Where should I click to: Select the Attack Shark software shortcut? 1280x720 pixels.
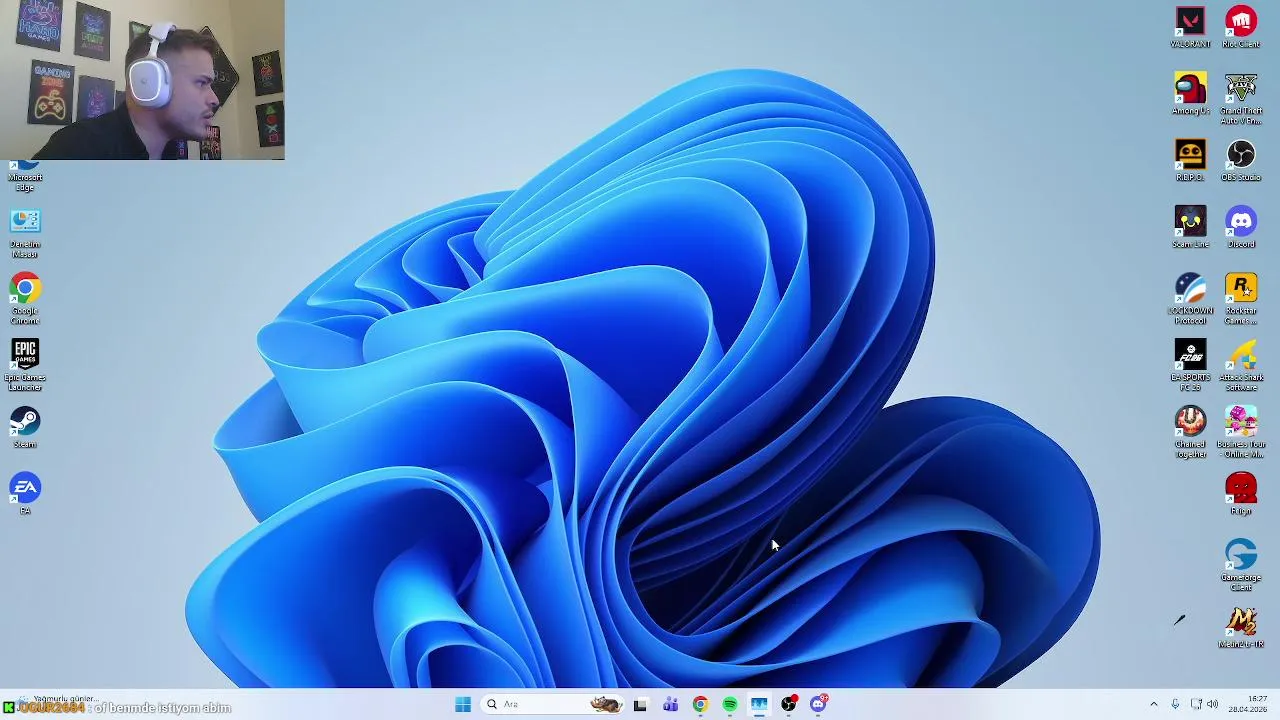coord(1241,366)
